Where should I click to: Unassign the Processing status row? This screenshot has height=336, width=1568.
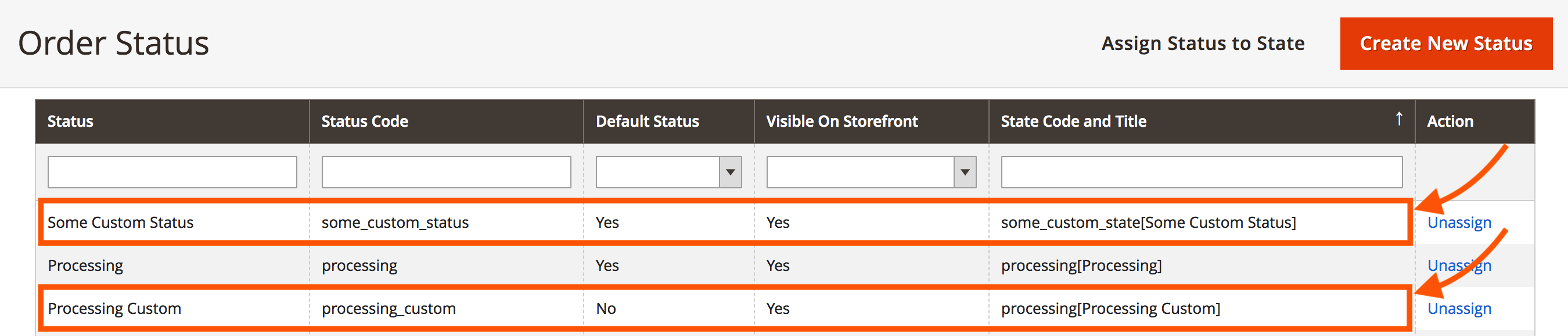point(1459,266)
